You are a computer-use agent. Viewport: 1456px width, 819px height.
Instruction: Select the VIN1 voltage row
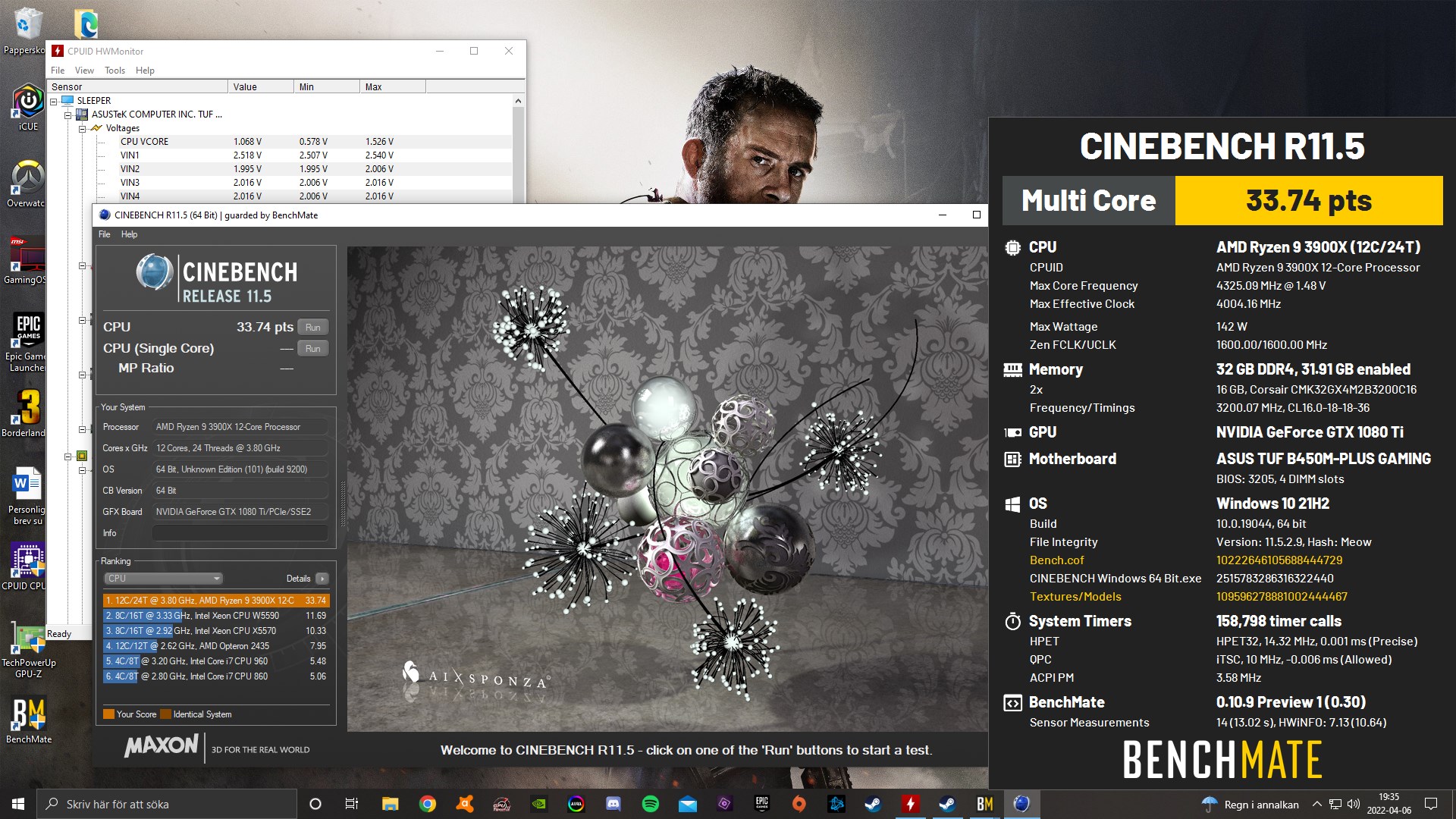(303, 155)
